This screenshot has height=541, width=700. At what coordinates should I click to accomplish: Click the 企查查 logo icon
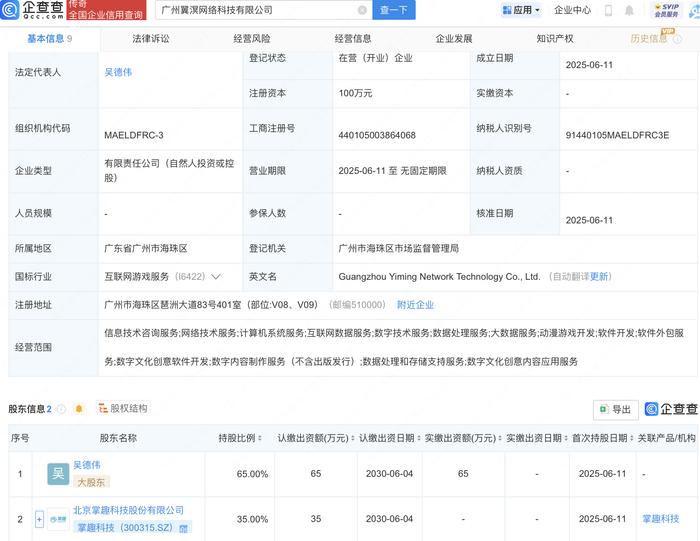[x=10, y=9]
